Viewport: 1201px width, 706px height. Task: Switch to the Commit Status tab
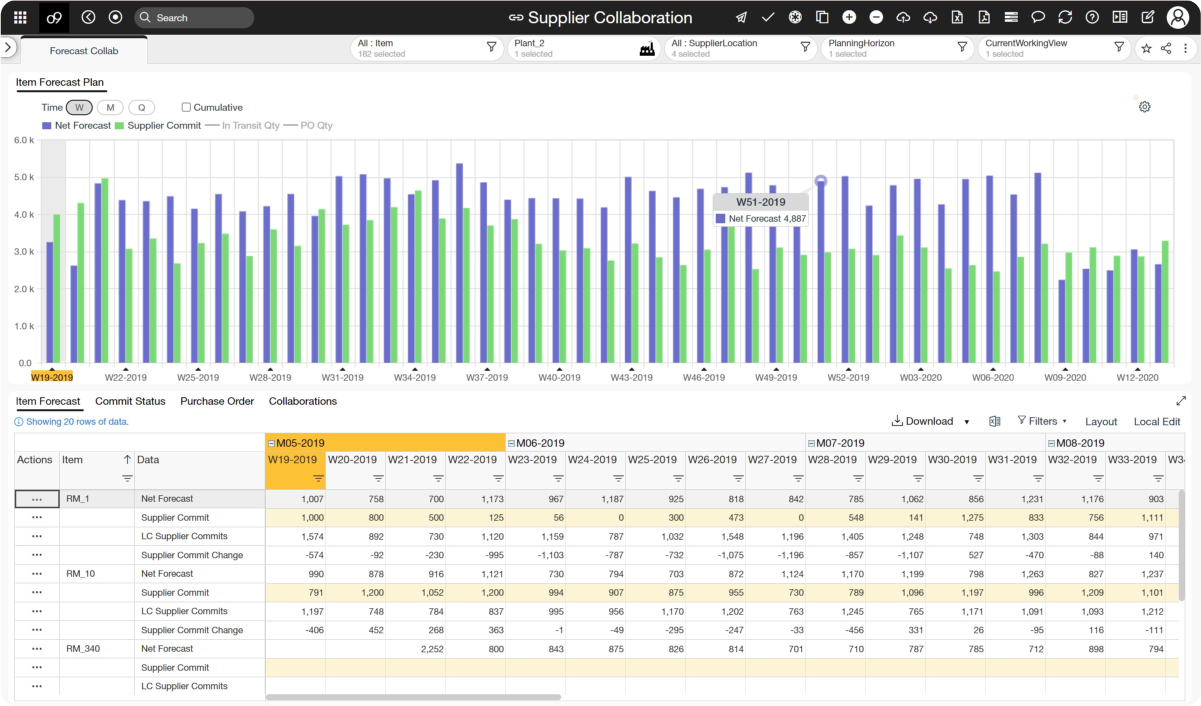pyautogui.click(x=130, y=401)
